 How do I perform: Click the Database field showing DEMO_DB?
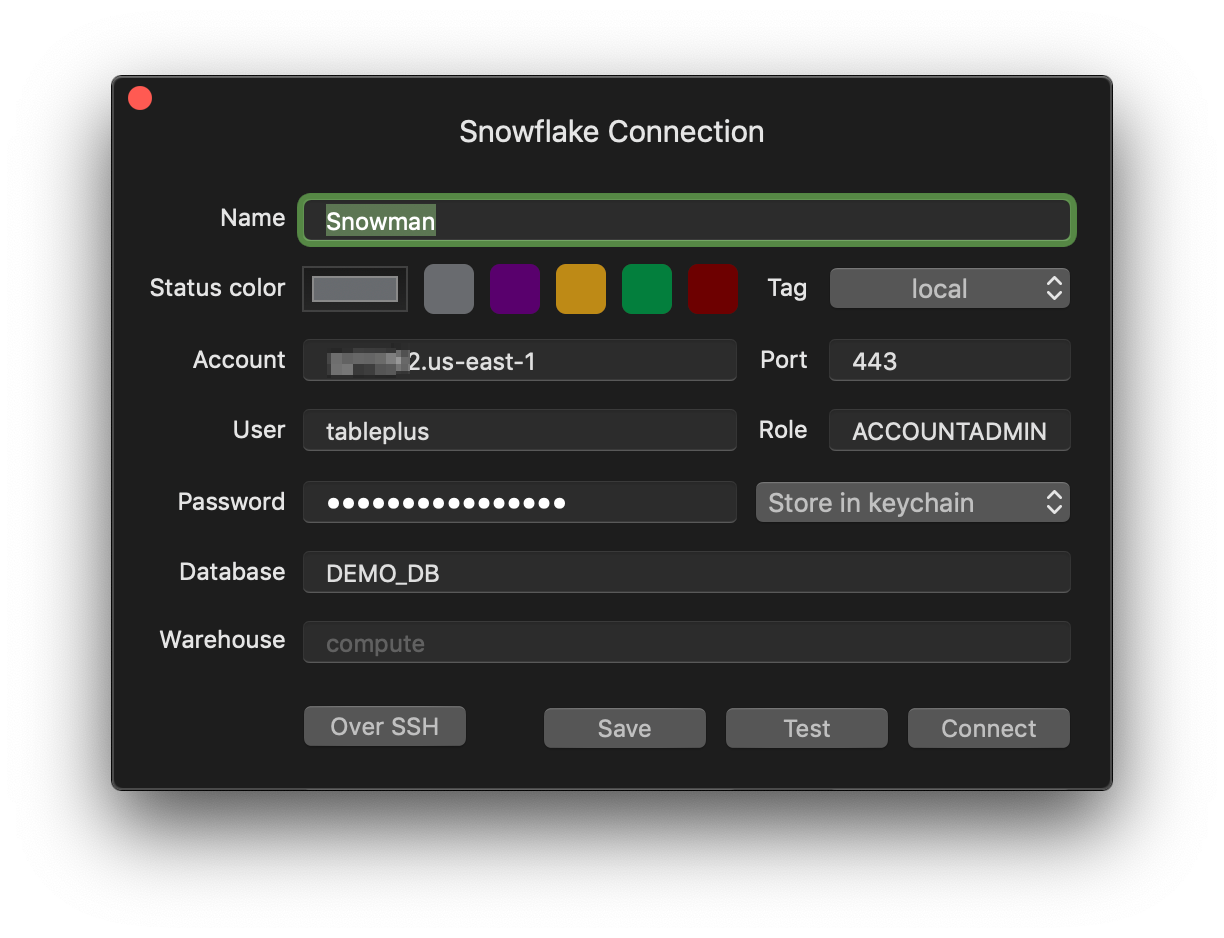[686, 572]
